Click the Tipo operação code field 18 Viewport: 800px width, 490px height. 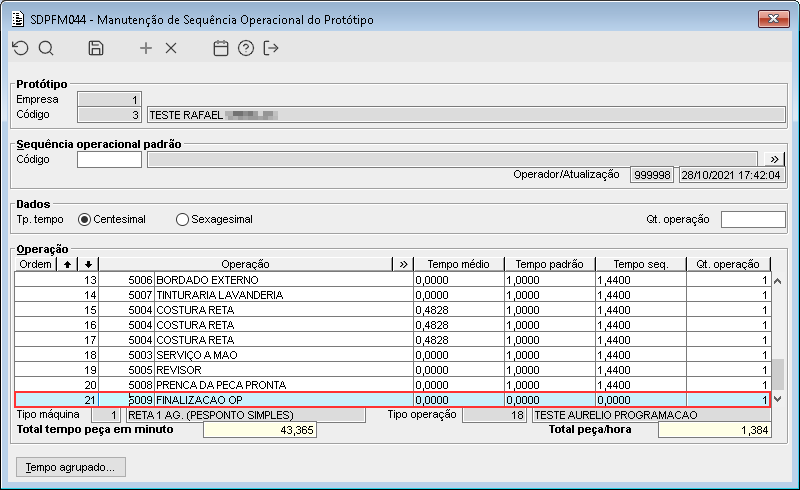click(x=494, y=415)
